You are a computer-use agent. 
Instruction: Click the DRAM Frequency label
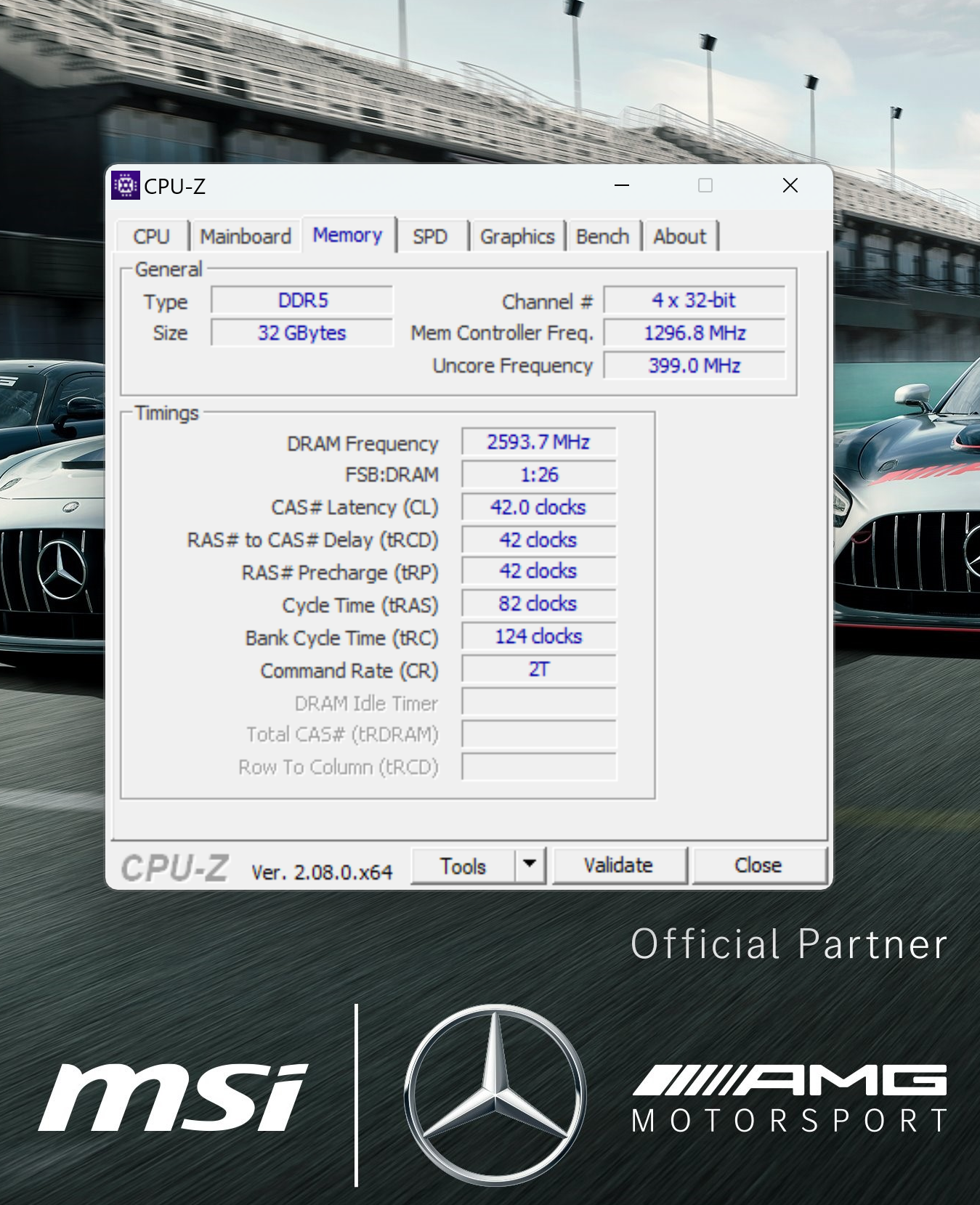[363, 444]
